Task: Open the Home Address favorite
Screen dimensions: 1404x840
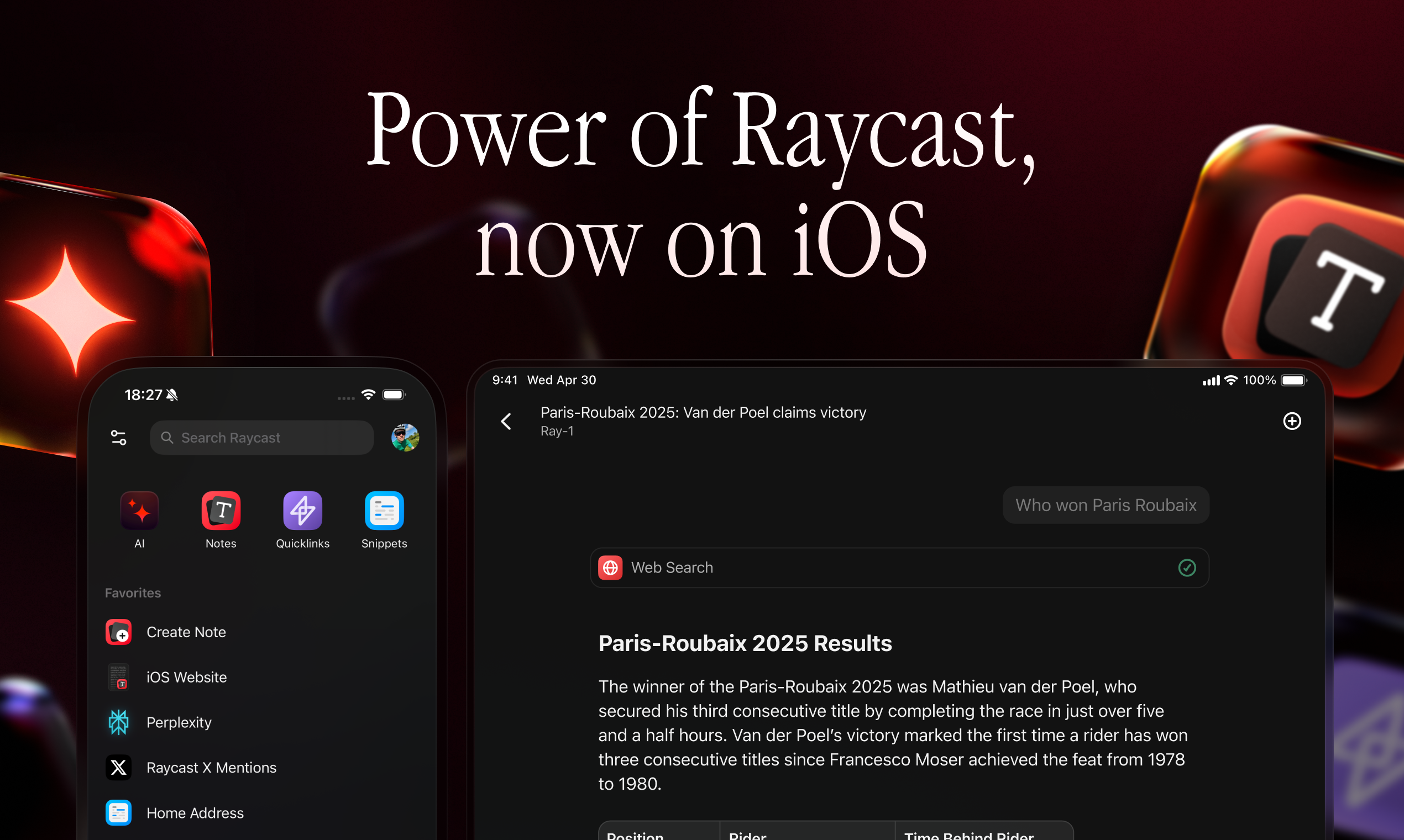Action: click(118, 812)
